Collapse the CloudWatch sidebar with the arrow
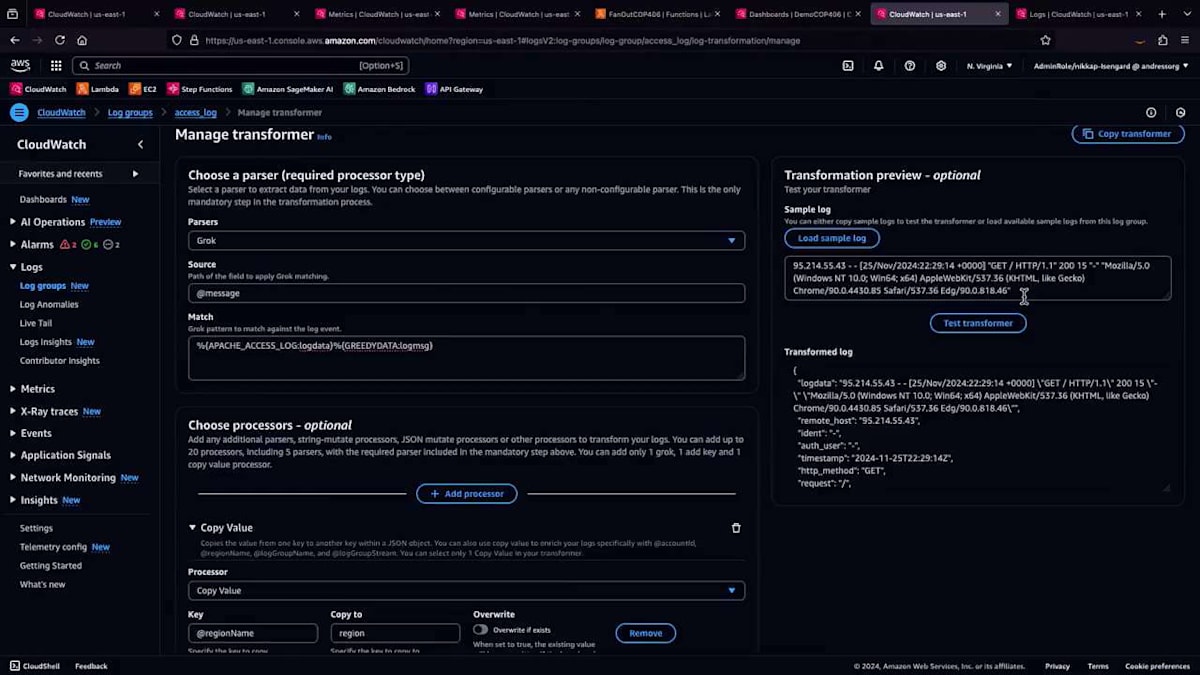 point(140,144)
